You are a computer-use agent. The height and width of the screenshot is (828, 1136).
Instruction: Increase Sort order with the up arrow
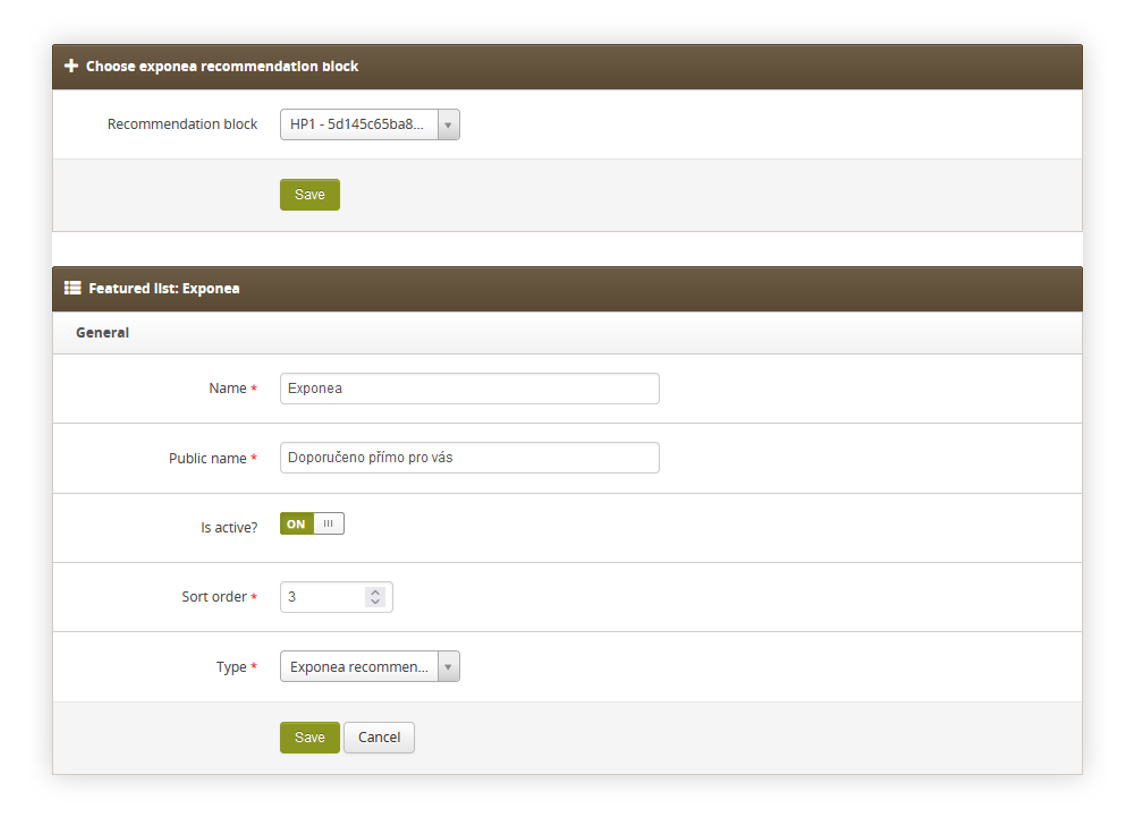coord(375,592)
